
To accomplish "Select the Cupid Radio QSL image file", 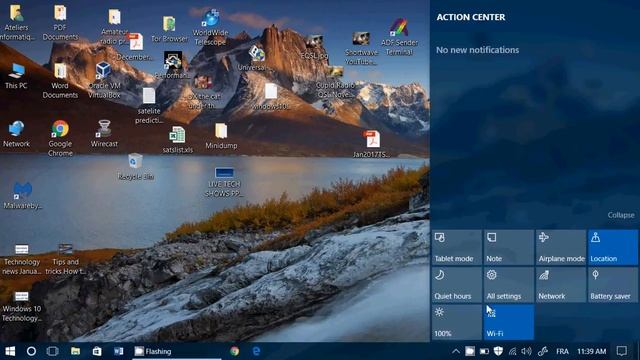I will 335,83.
